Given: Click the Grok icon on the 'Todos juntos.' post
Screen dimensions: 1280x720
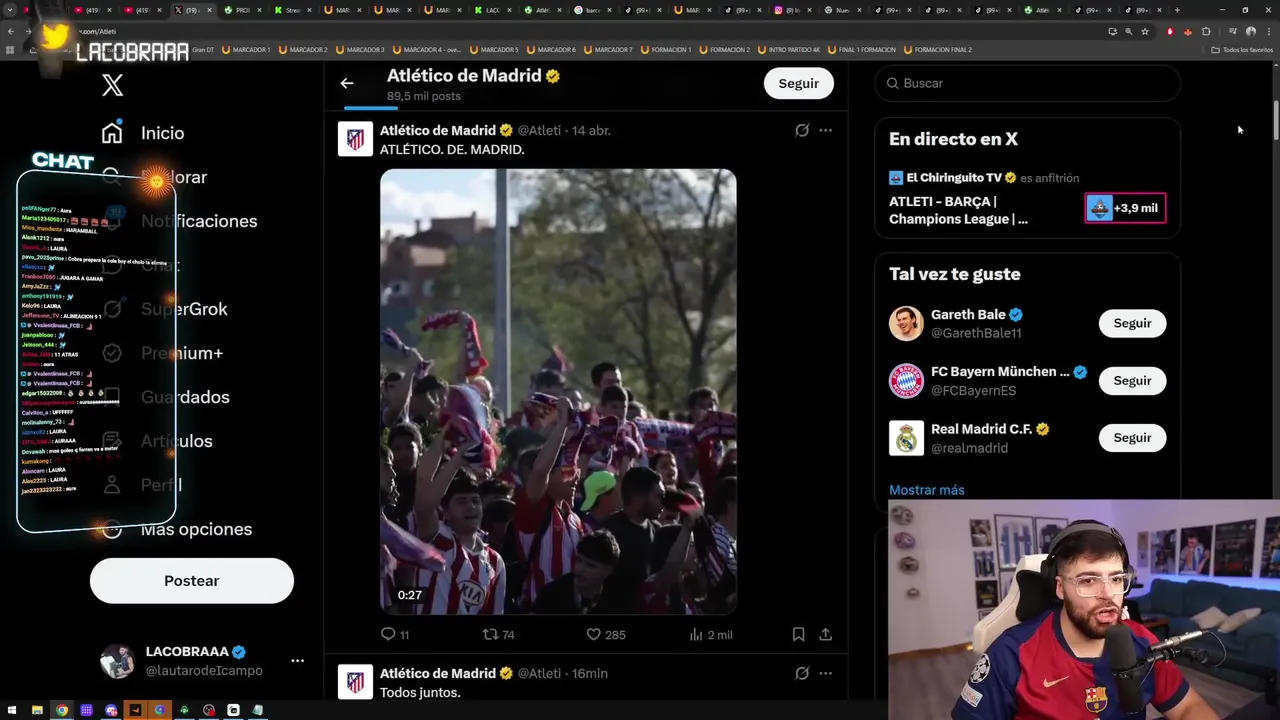Looking at the screenshot, I should tap(802, 673).
